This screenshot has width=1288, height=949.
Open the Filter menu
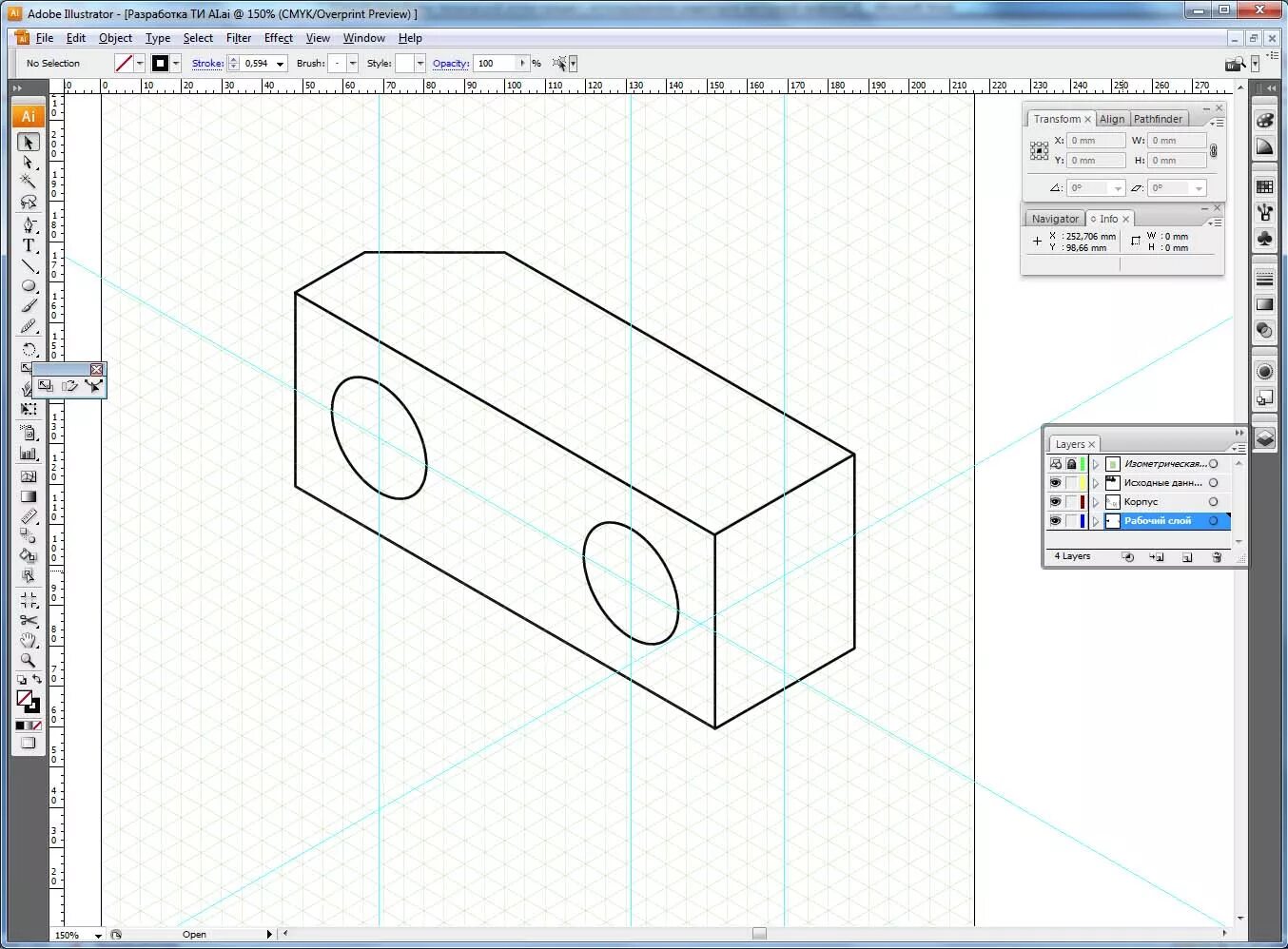click(x=238, y=38)
